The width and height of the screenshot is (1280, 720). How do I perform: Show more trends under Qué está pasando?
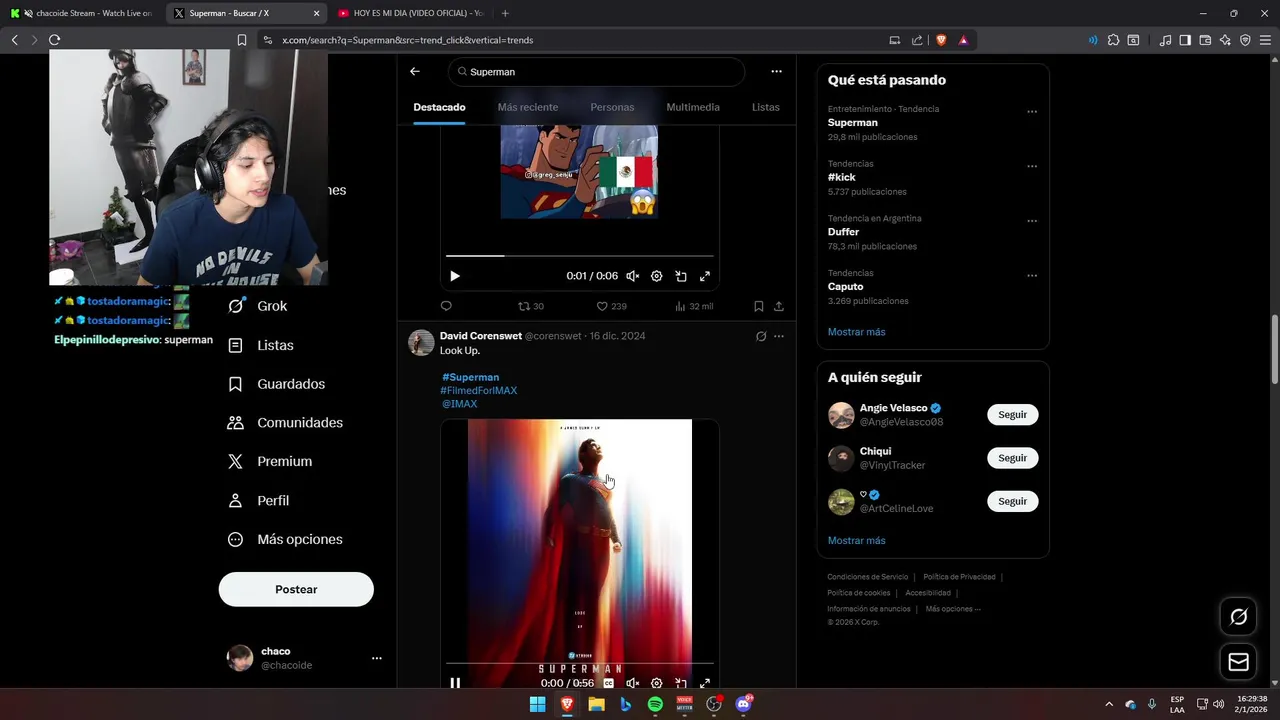click(x=856, y=332)
